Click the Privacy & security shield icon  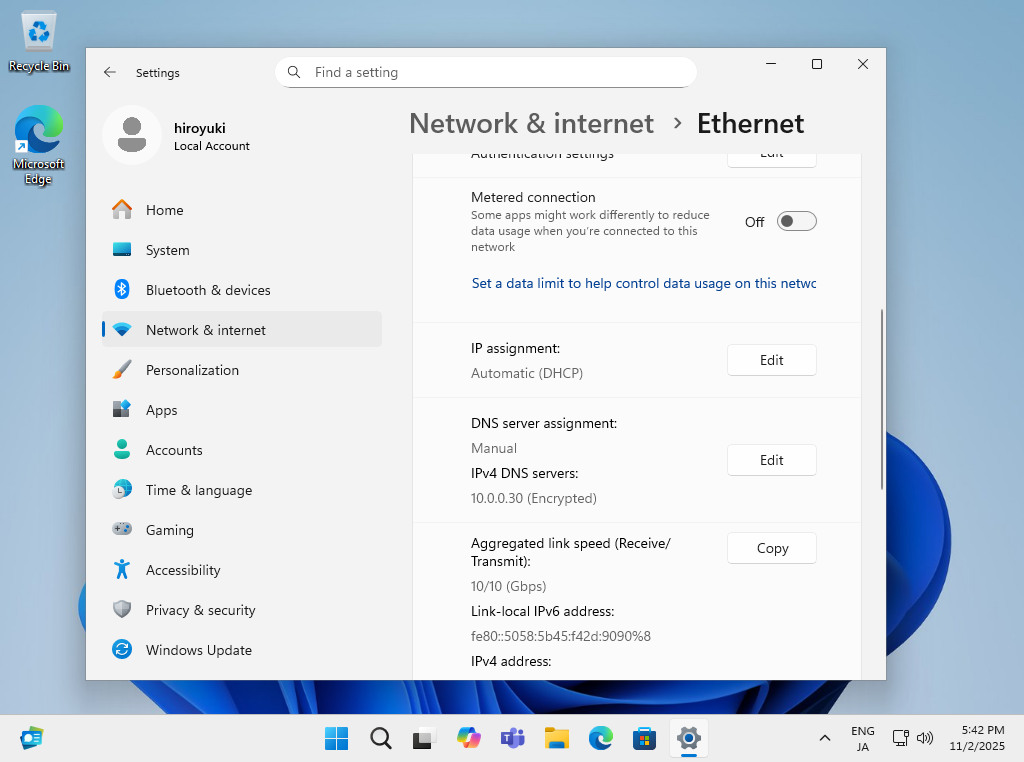122,610
